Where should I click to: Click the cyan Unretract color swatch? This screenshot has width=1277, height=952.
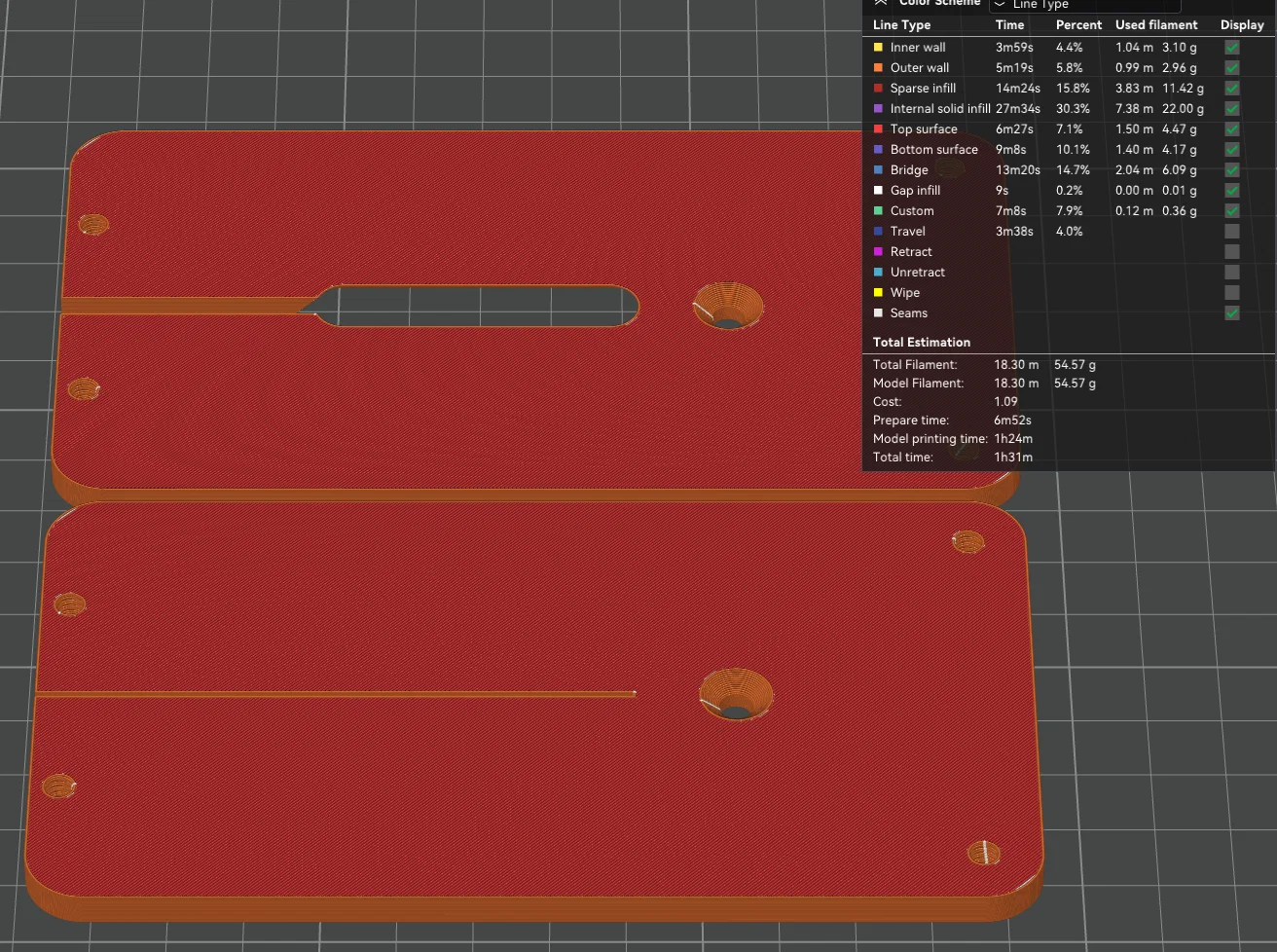(878, 272)
